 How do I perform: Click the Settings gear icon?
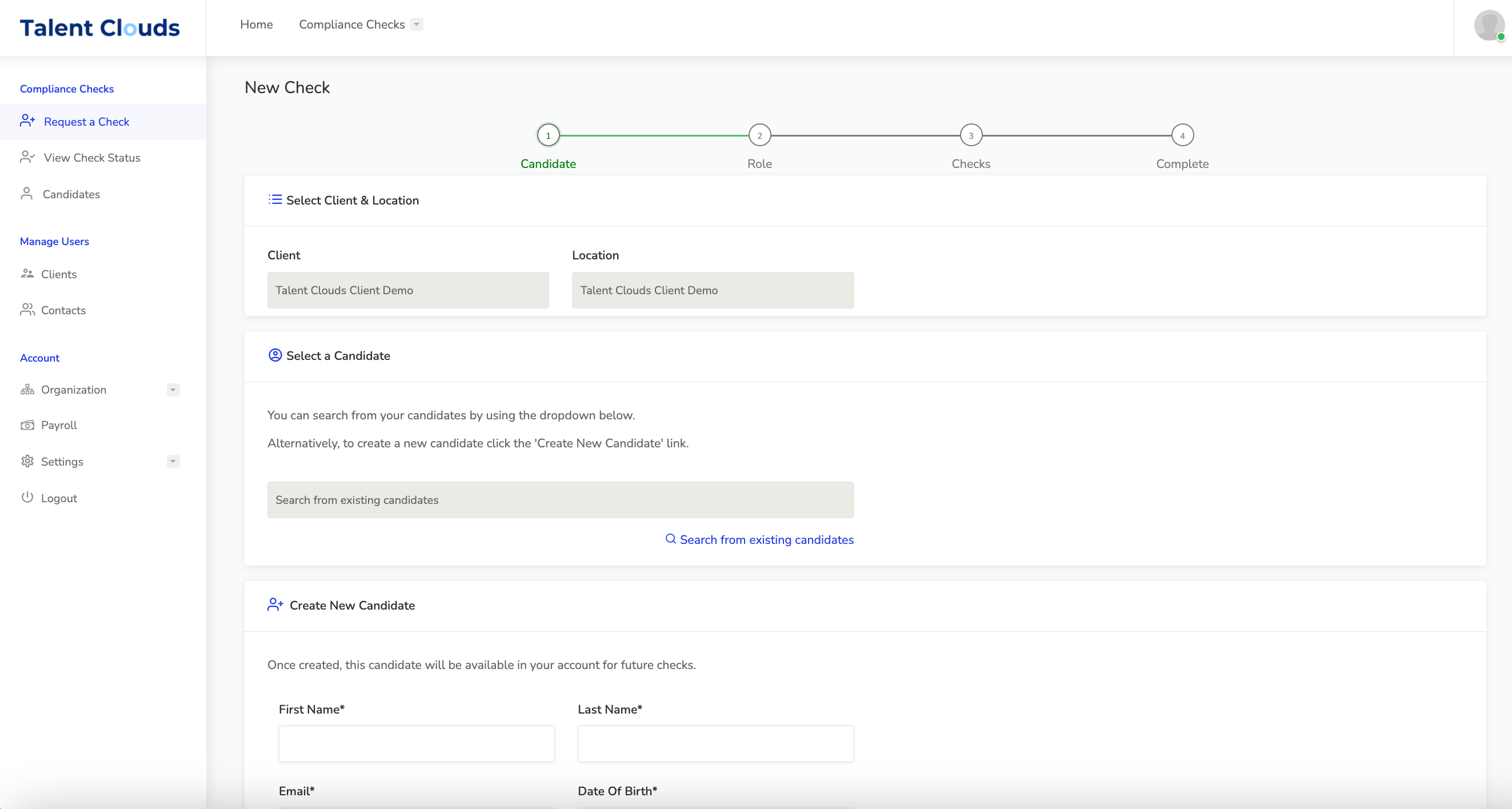point(27,461)
